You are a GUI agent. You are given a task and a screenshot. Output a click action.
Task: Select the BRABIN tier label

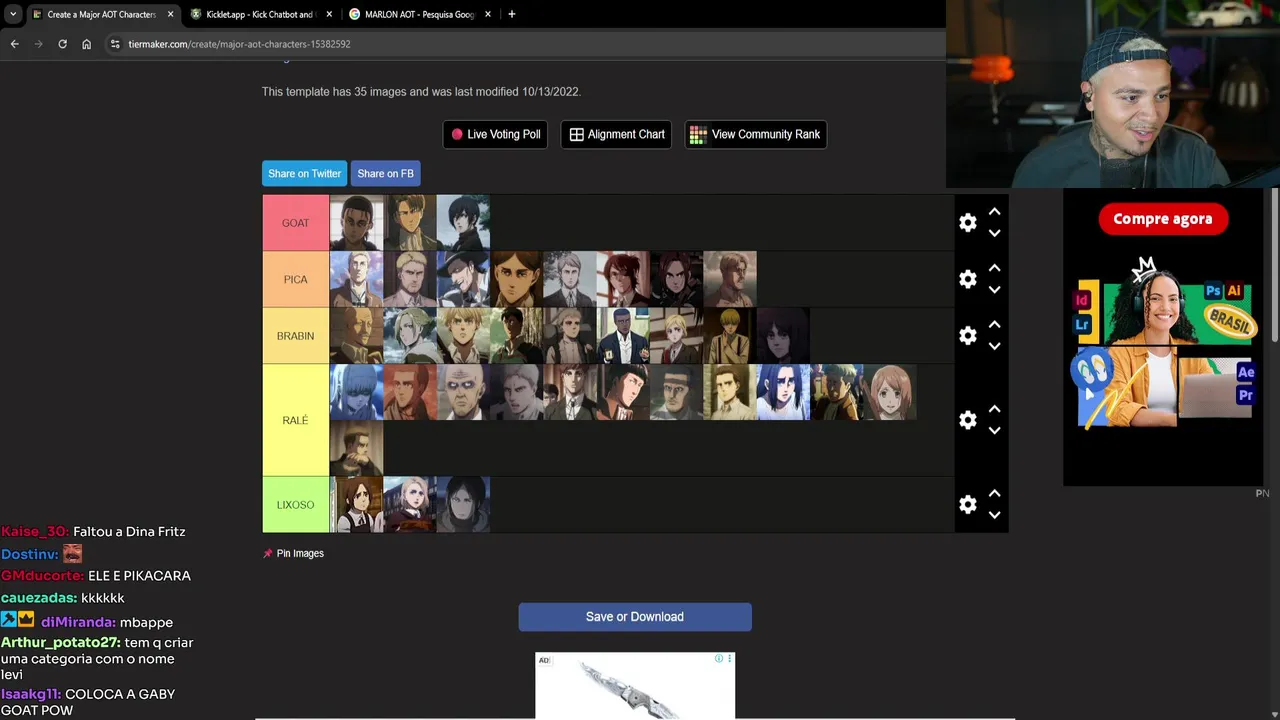click(x=295, y=335)
